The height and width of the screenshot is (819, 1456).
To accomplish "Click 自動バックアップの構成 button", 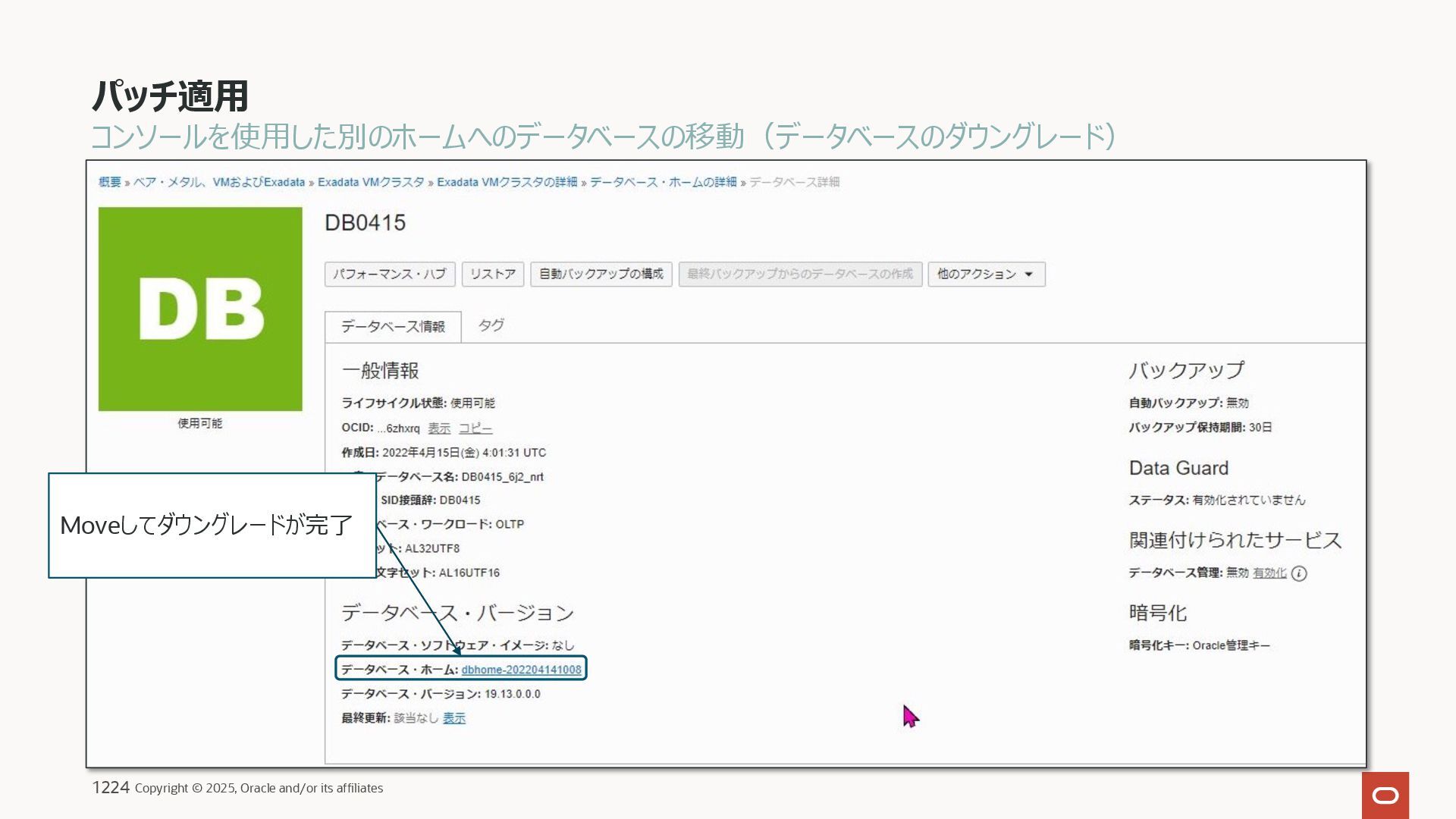I will pyautogui.click(x=601, y=274).
